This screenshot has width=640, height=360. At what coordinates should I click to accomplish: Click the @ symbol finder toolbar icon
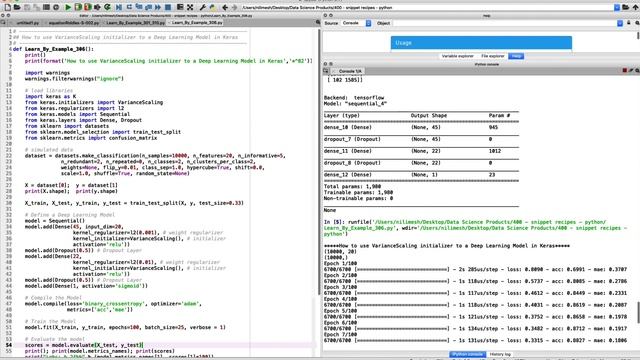56,7
